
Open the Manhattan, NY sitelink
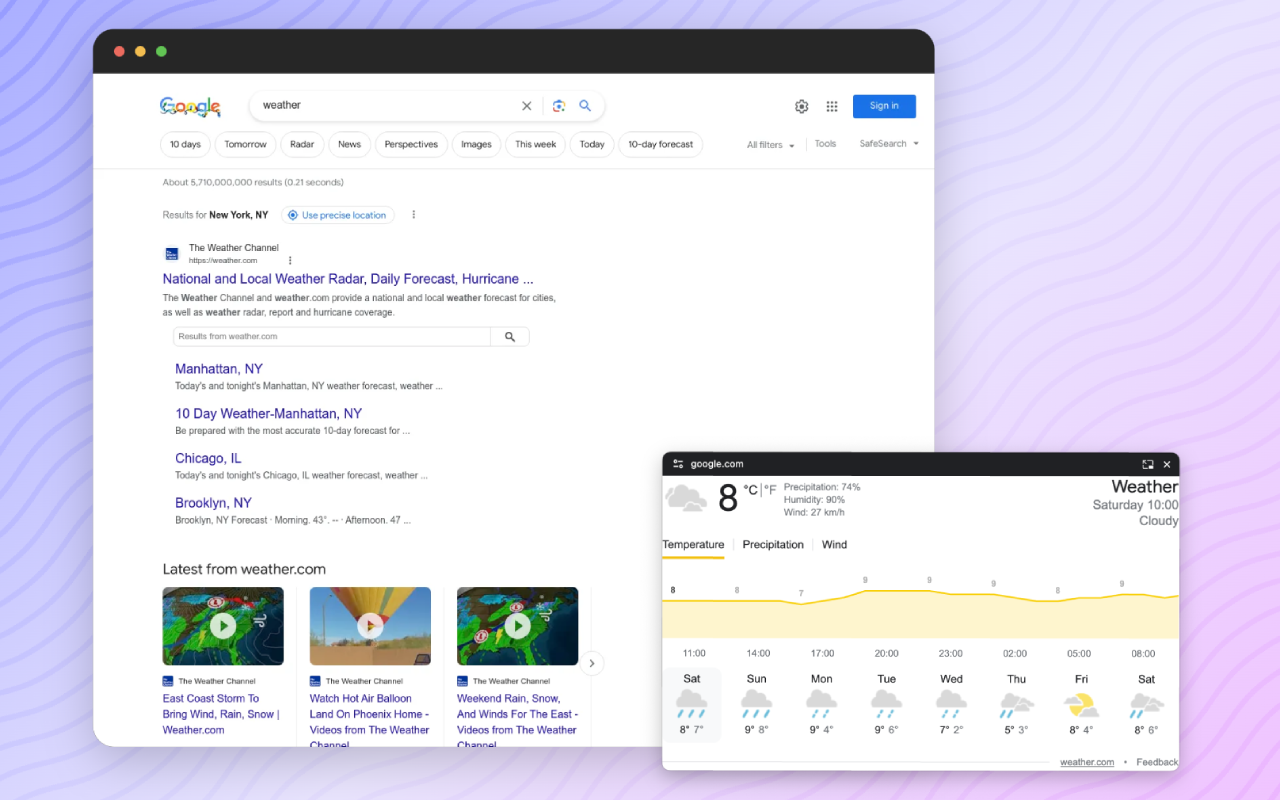pos(219,369)
